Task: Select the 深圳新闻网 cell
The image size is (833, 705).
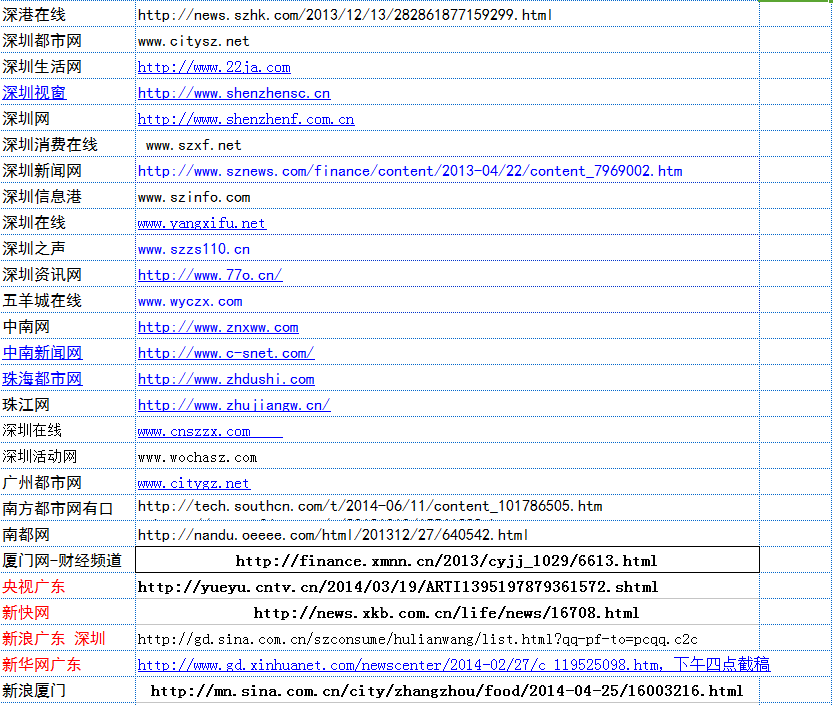Action: (68, 171)
